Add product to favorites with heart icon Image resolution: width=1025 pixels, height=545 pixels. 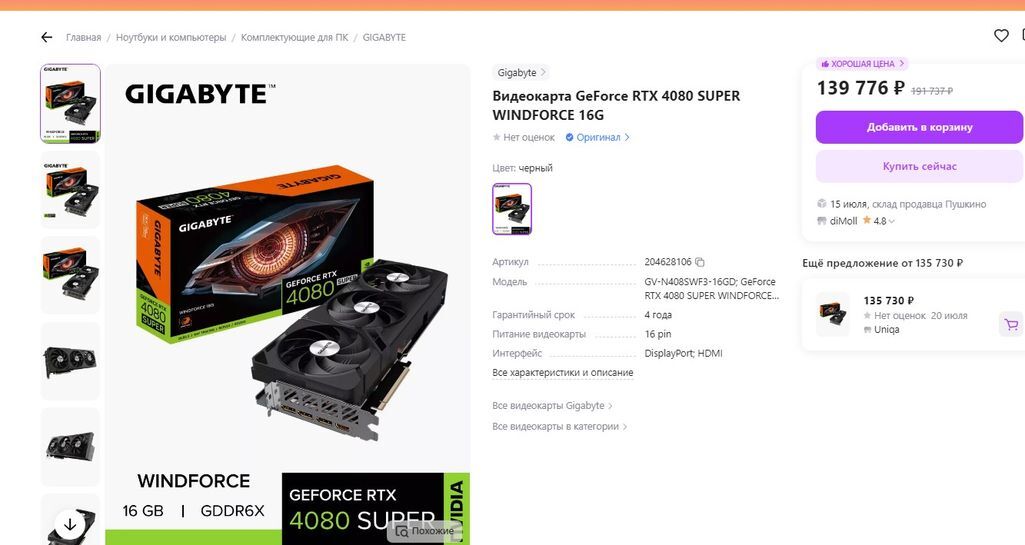point(1001,36)
